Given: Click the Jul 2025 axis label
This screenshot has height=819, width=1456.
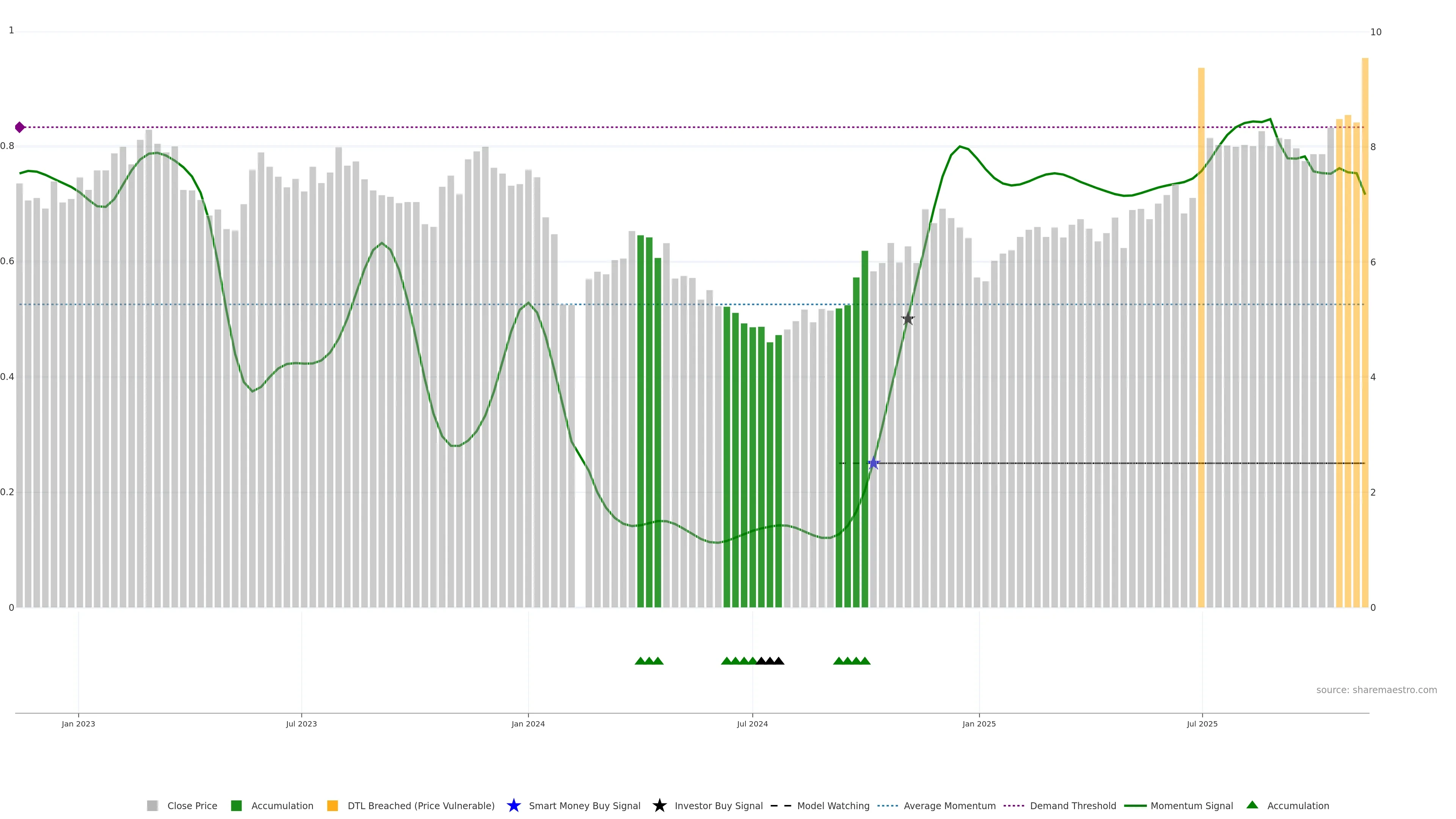Looking at the screenshot, I should (1202, 723).
